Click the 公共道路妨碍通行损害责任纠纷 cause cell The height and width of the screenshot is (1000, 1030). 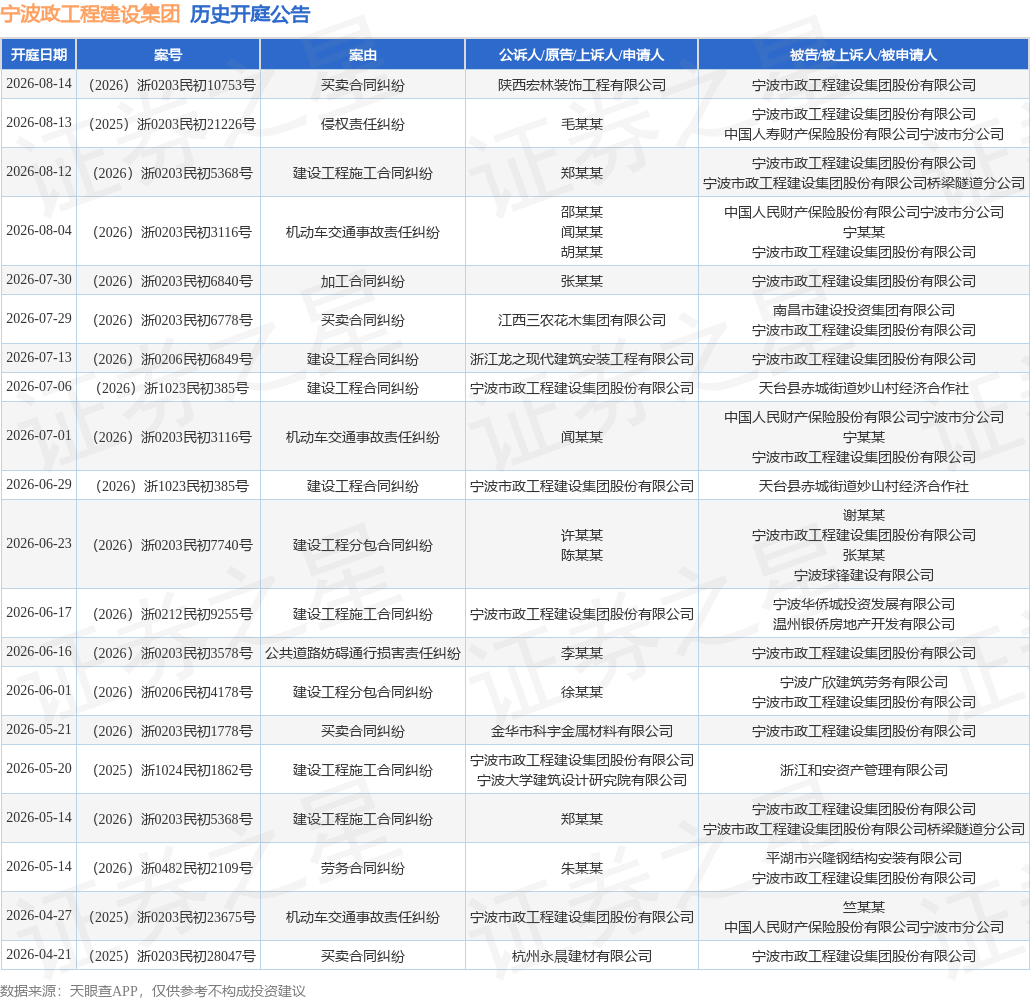click(x=363, y=653)
